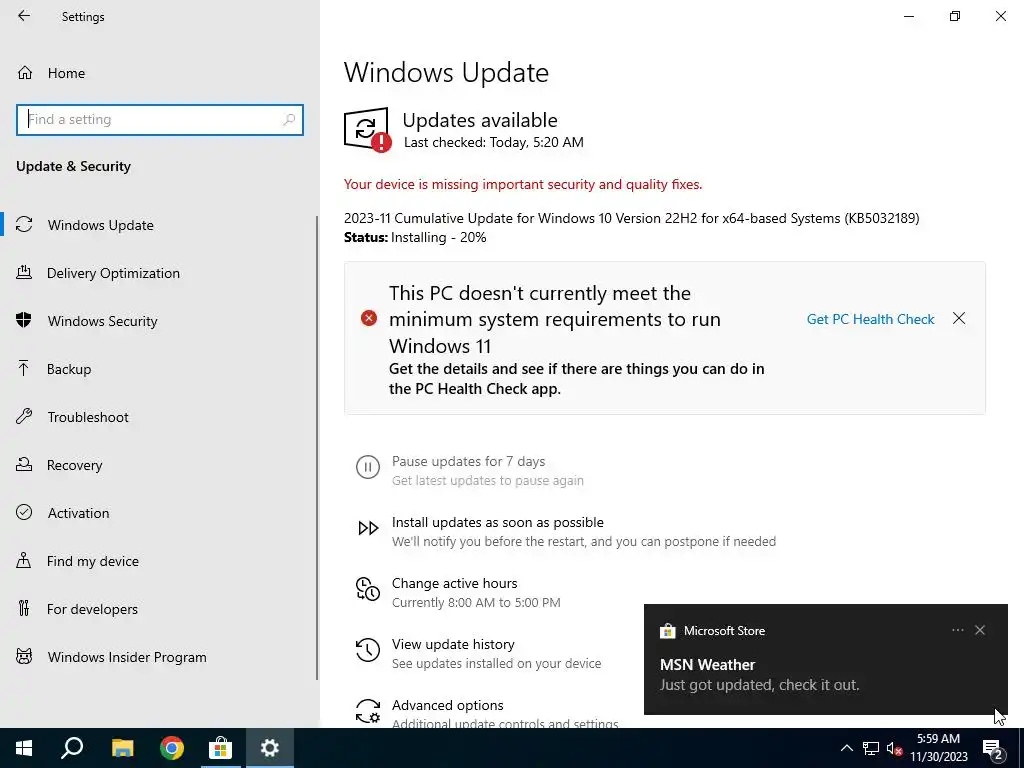Click the red error icon in Windows 11 banner
Screen dimensions: 1024x768
point(369,318)
